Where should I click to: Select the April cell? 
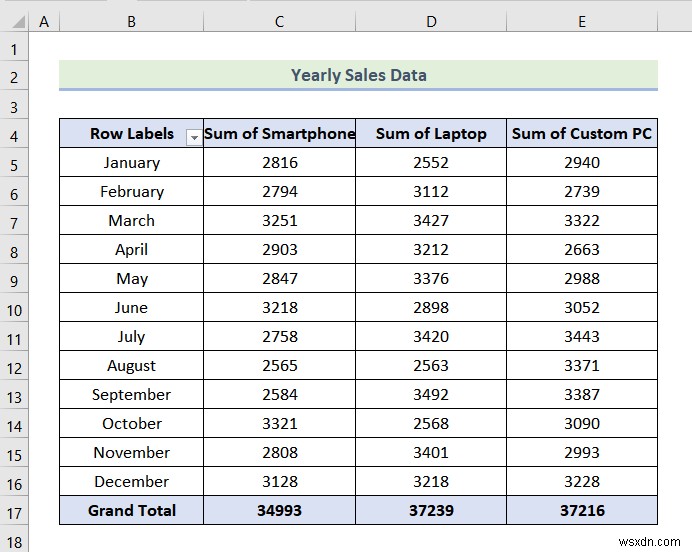(132, 249)
